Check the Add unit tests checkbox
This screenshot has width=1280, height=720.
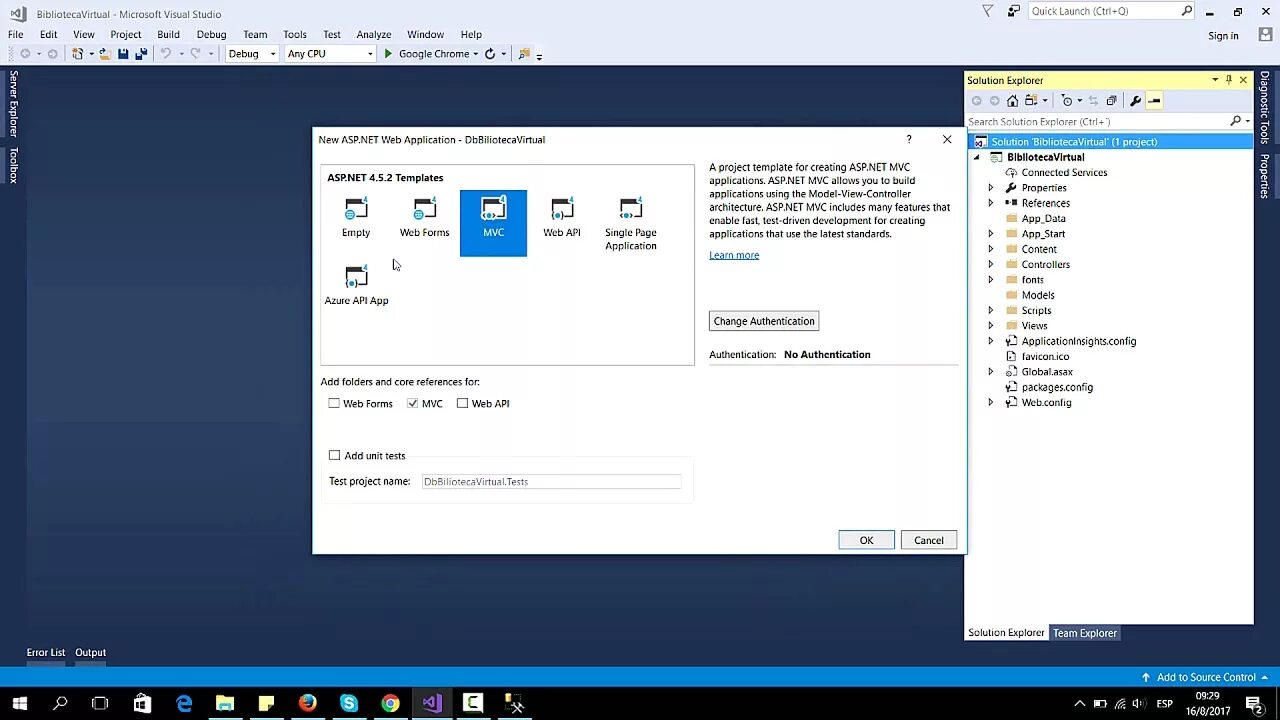[x=334, y=456]
